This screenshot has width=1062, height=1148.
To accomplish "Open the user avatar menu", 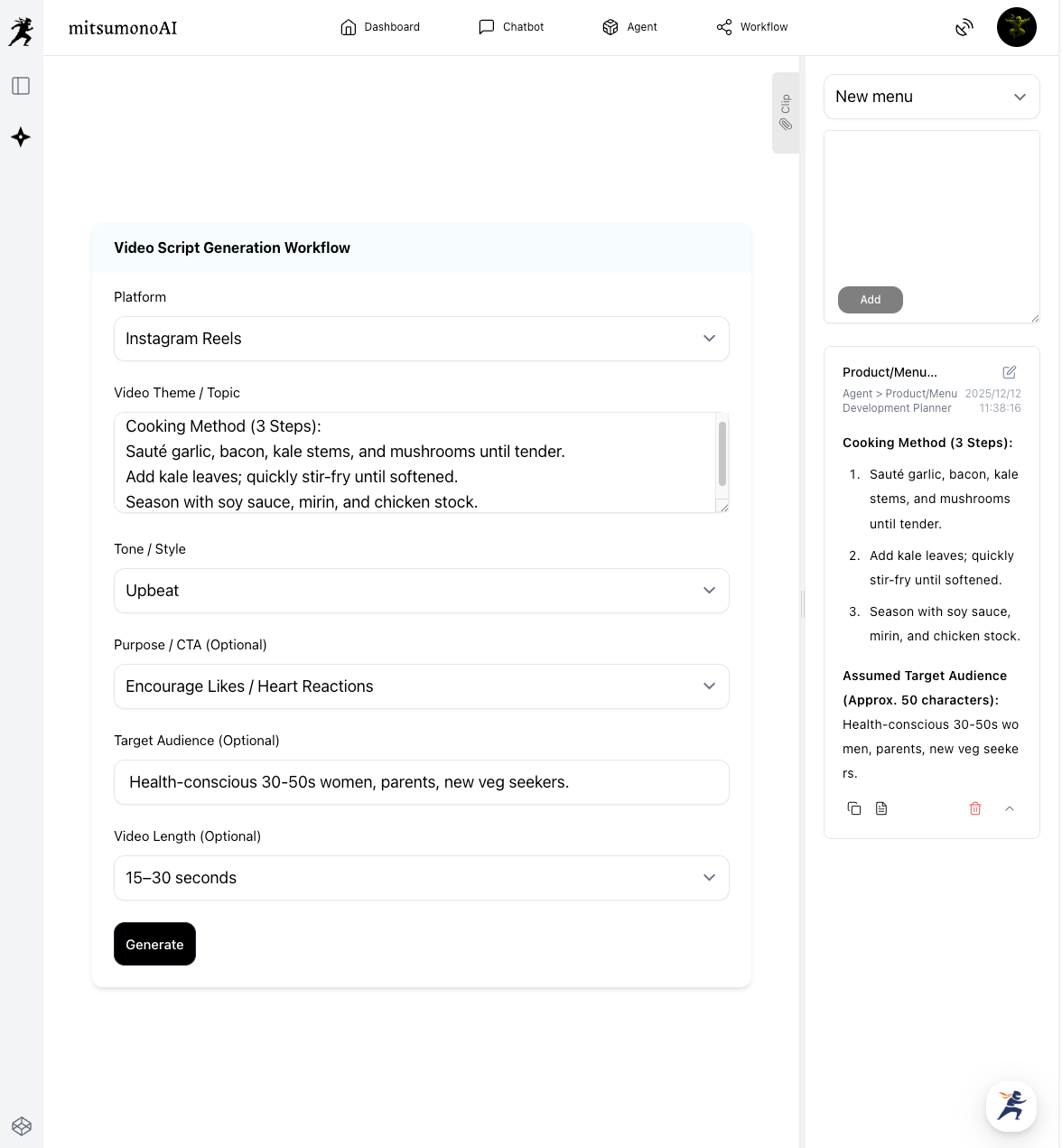I will click(1017, 27).
